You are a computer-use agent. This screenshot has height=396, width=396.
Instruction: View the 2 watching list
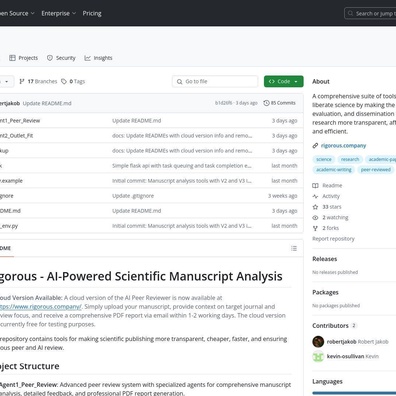pos(335,217)
